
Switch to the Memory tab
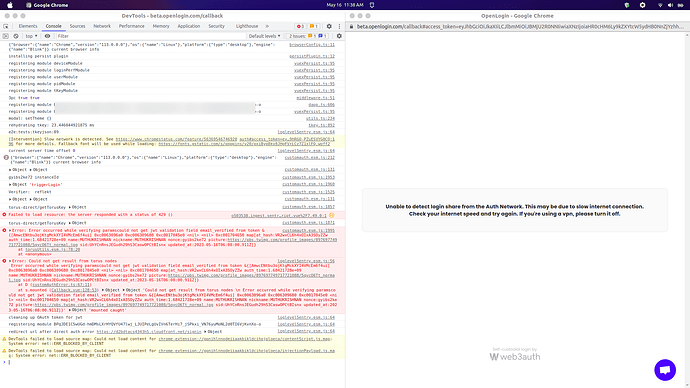(x=161, y=26)
